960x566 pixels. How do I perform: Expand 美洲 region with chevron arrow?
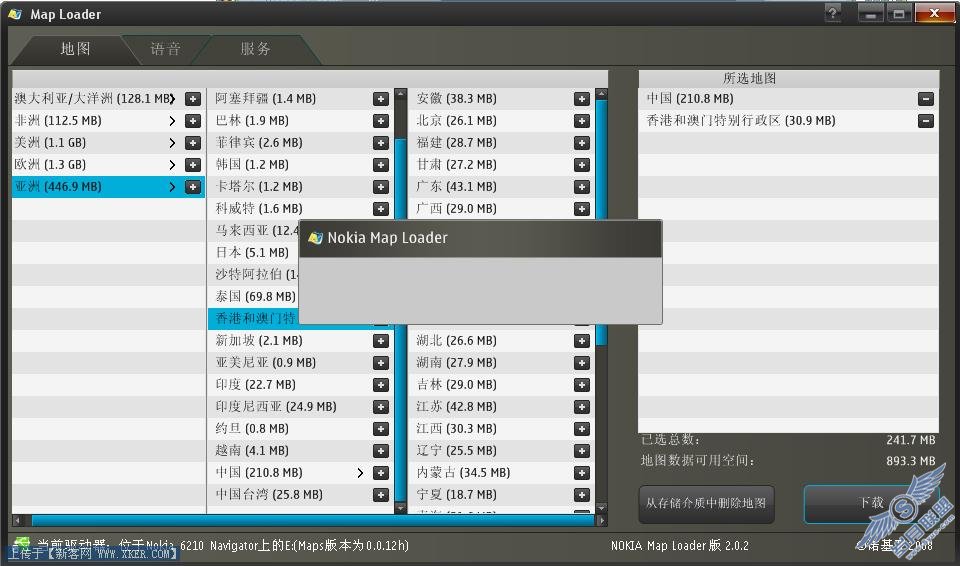pyautogui.click(x=172, y=143)
